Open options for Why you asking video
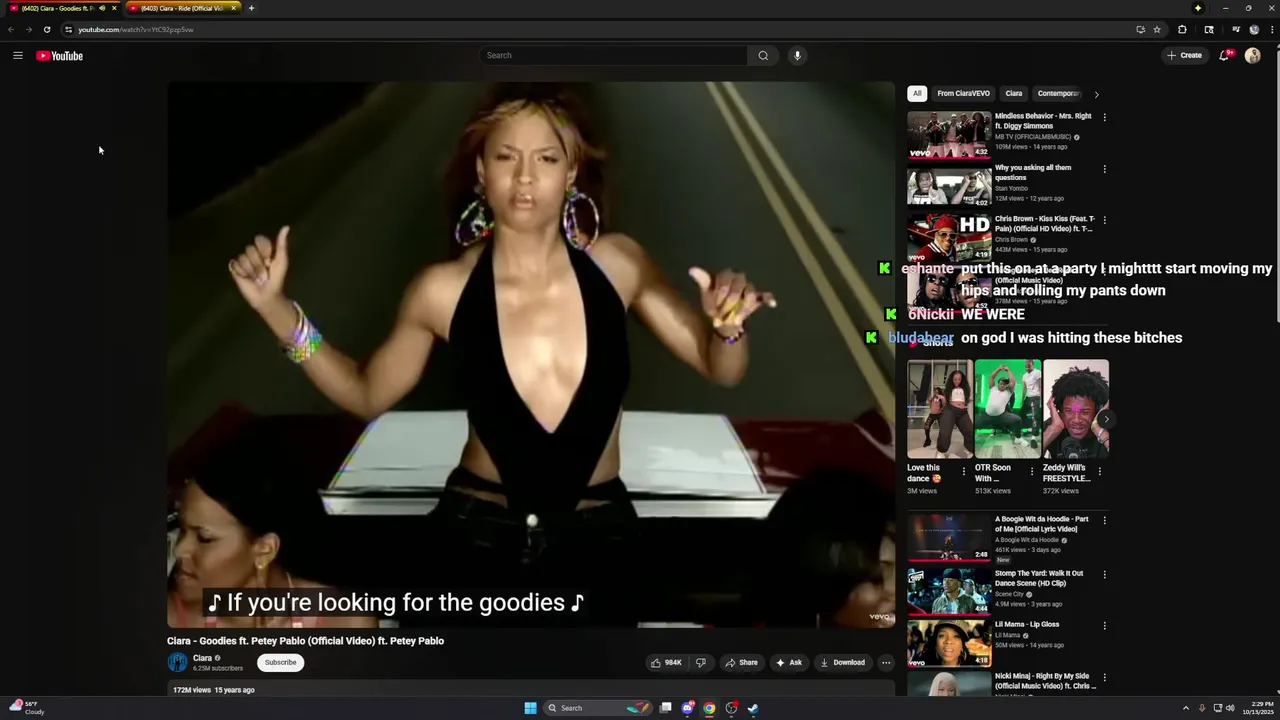 point(1104,169)
